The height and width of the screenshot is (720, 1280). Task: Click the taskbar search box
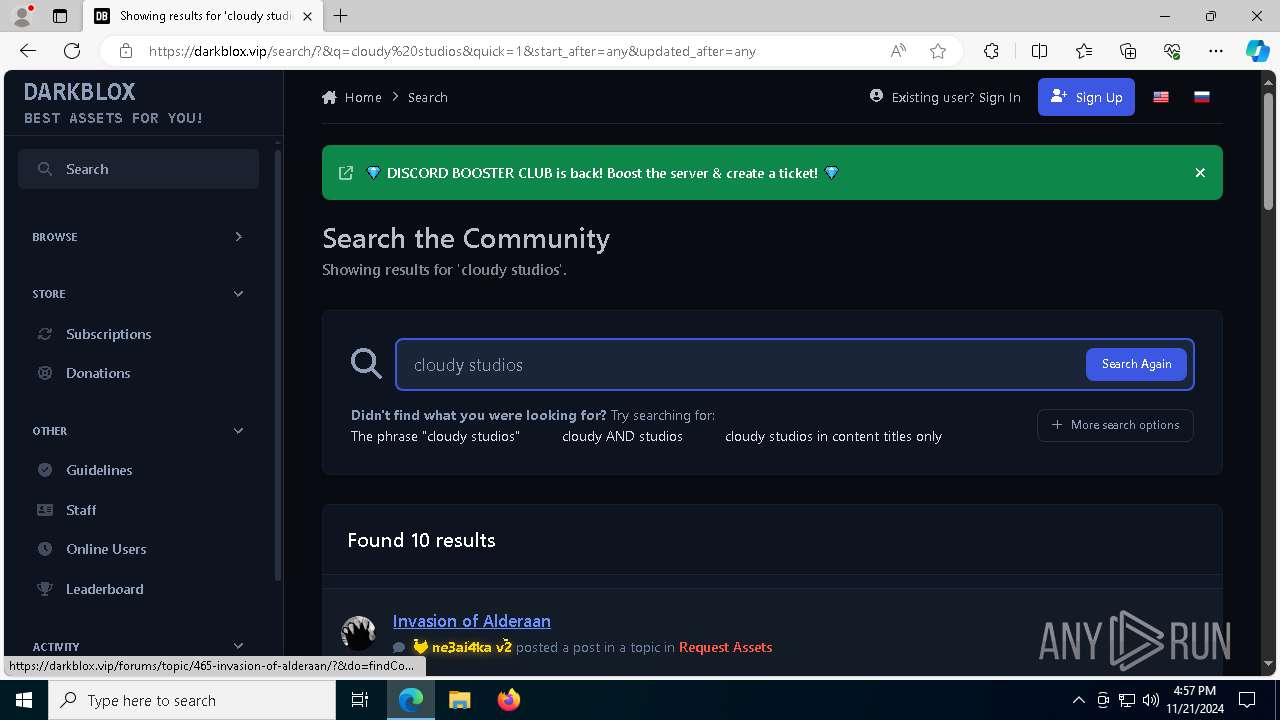[x=192, y=700]
